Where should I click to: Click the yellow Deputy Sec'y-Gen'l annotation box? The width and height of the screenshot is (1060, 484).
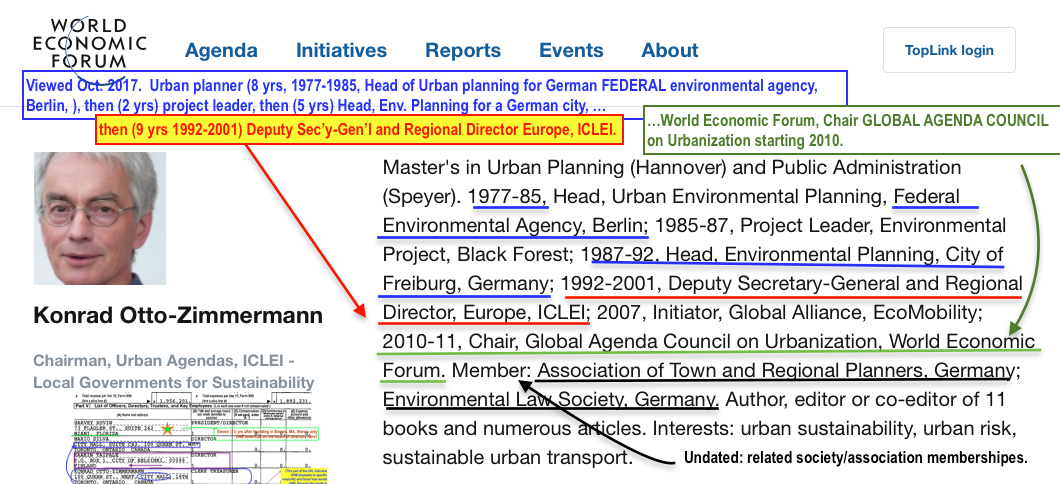point(357,129)
